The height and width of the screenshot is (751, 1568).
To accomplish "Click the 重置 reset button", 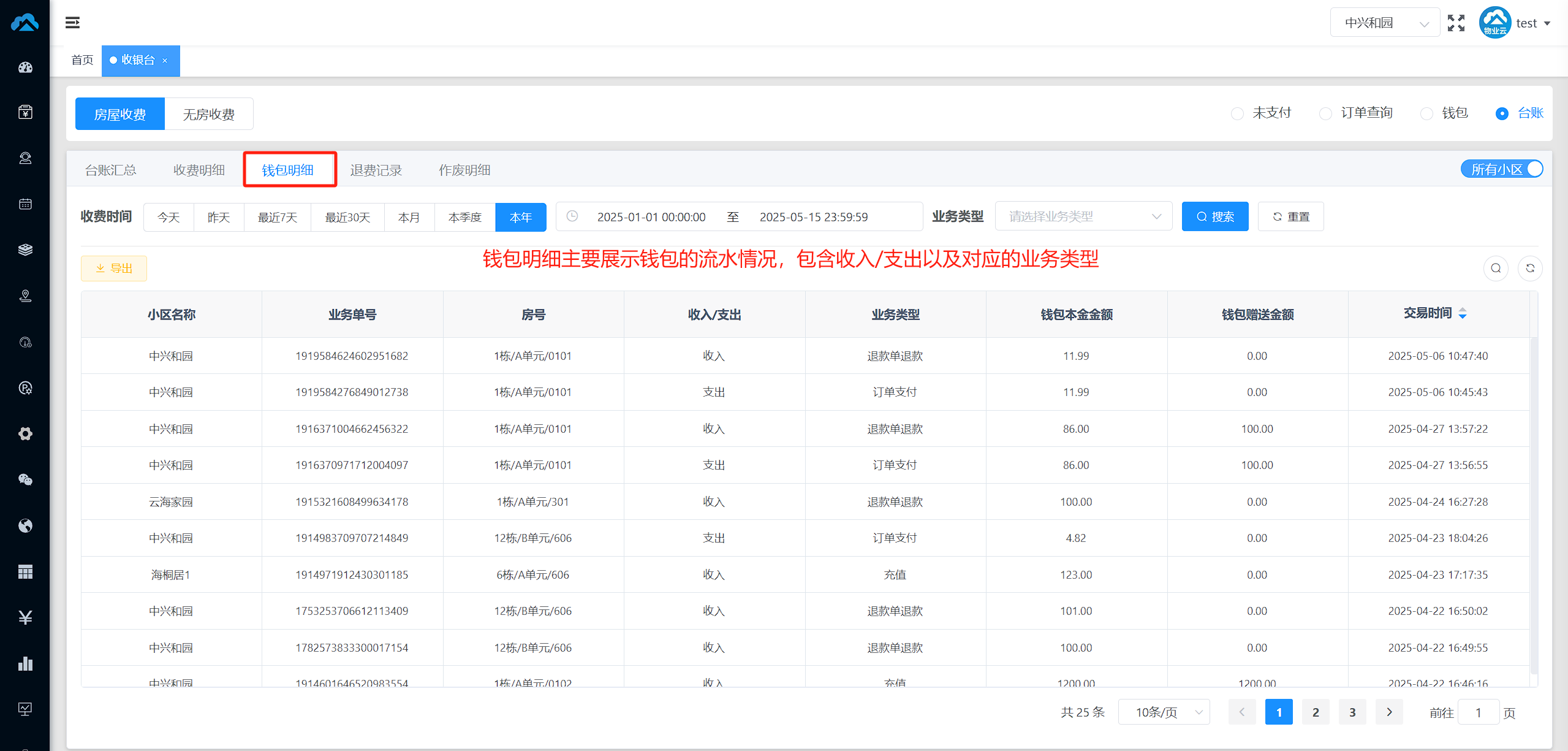I will click(1291, 216).
